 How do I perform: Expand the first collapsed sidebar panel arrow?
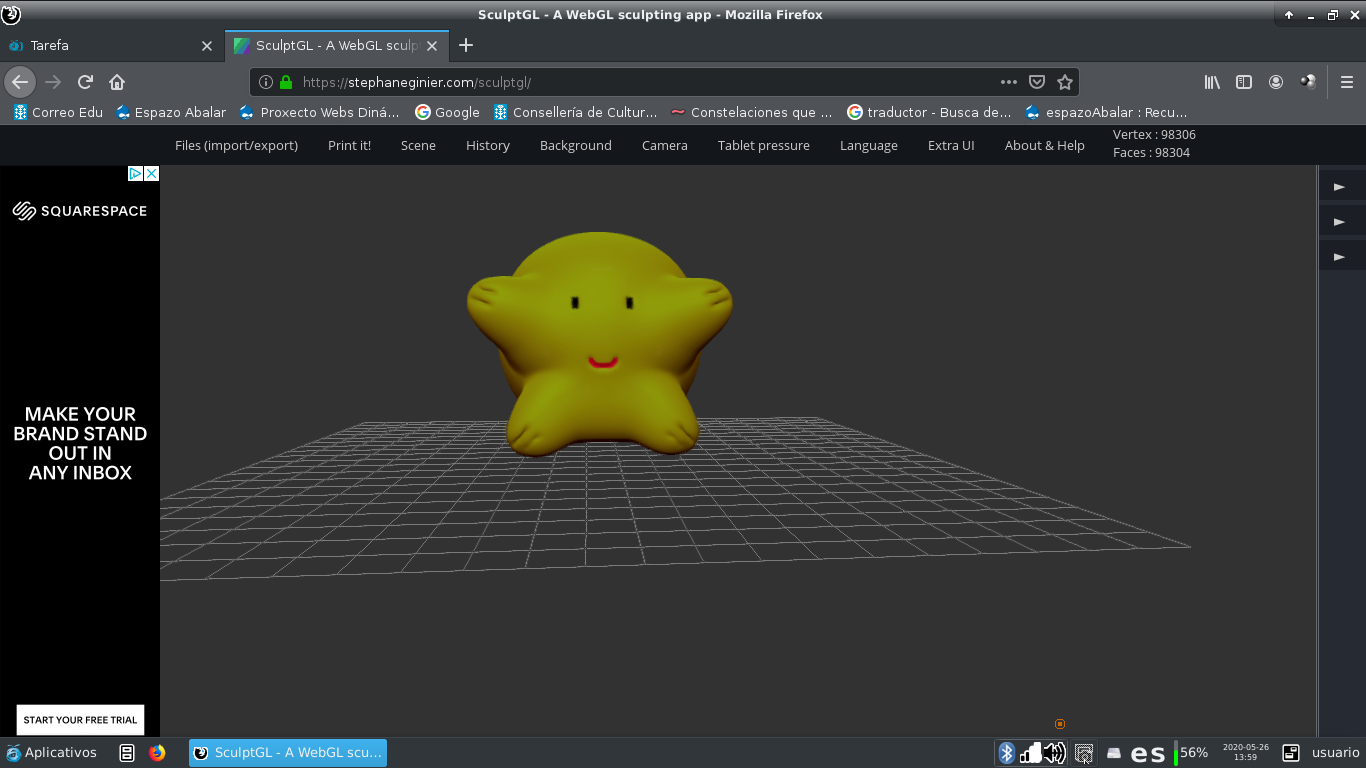[1341, 187]
